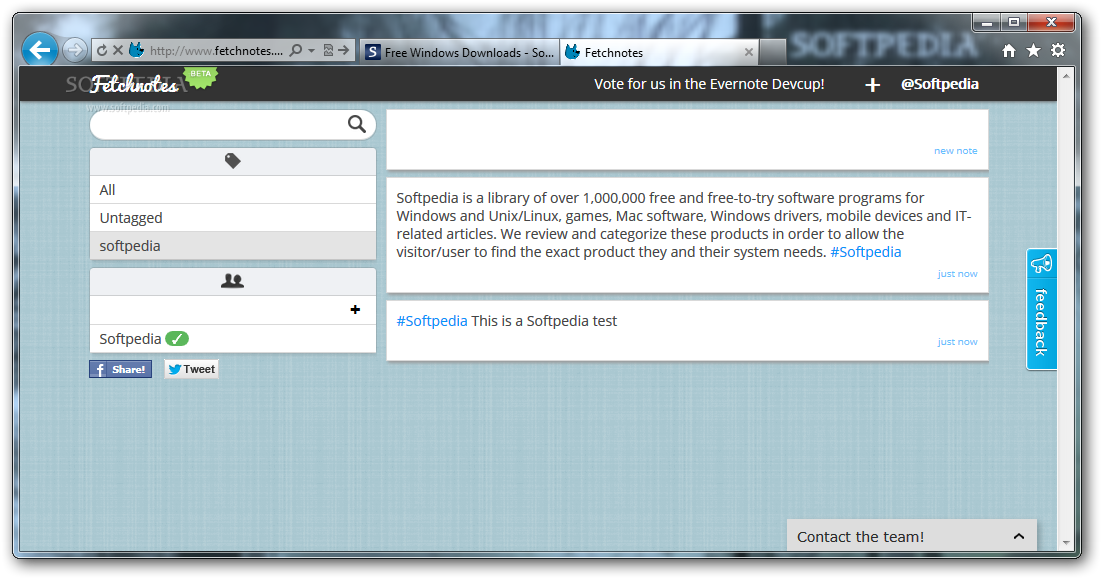This screenshot has height=579, width=1102.
Task: Click the address bar search magnifier icon
Action: click(296, 51)
